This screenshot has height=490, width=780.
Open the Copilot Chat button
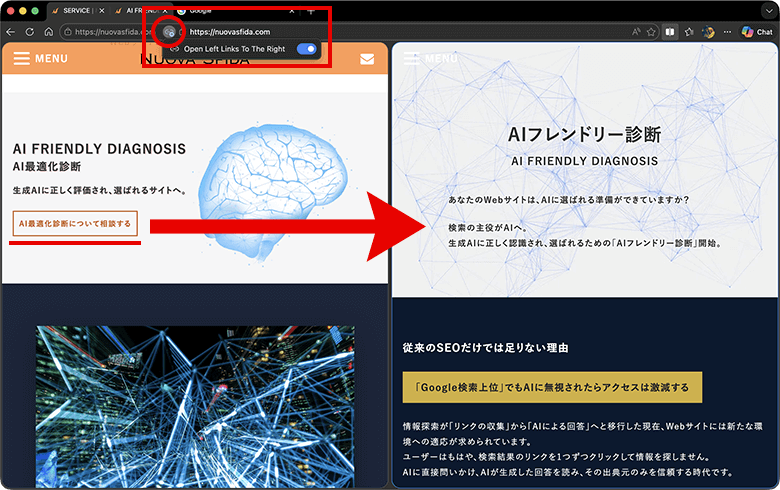coord(757,32)
